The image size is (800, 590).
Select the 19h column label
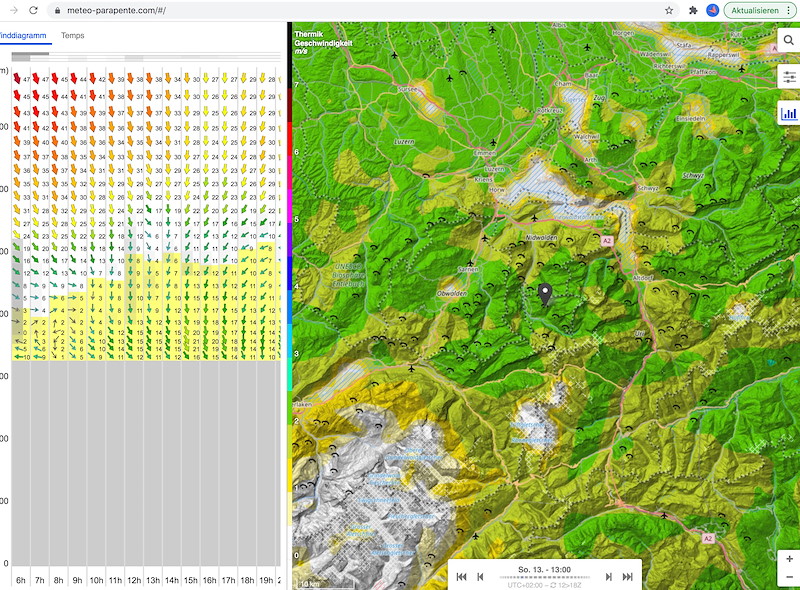point(266,580)
